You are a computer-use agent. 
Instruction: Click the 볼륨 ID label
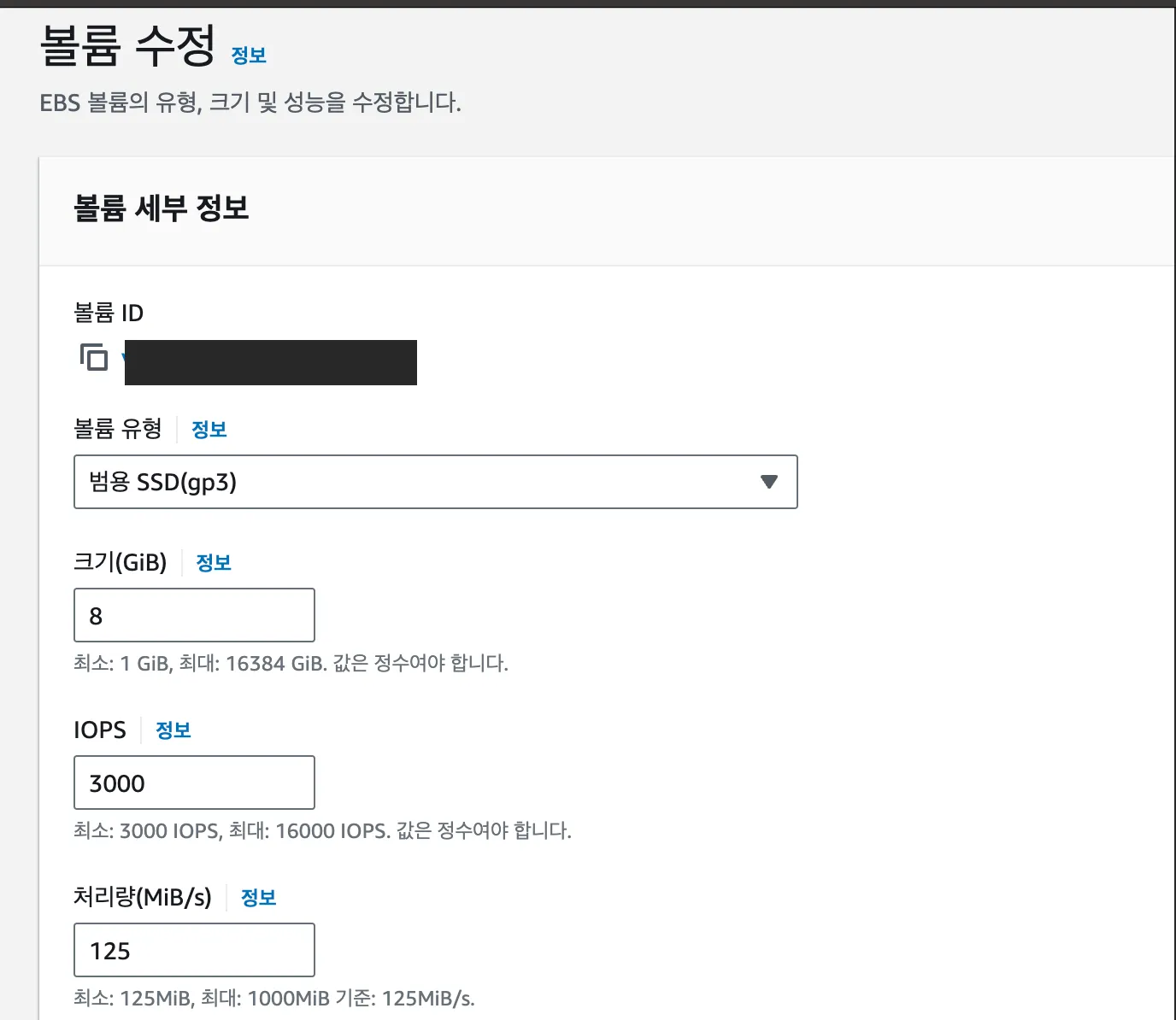109,313
